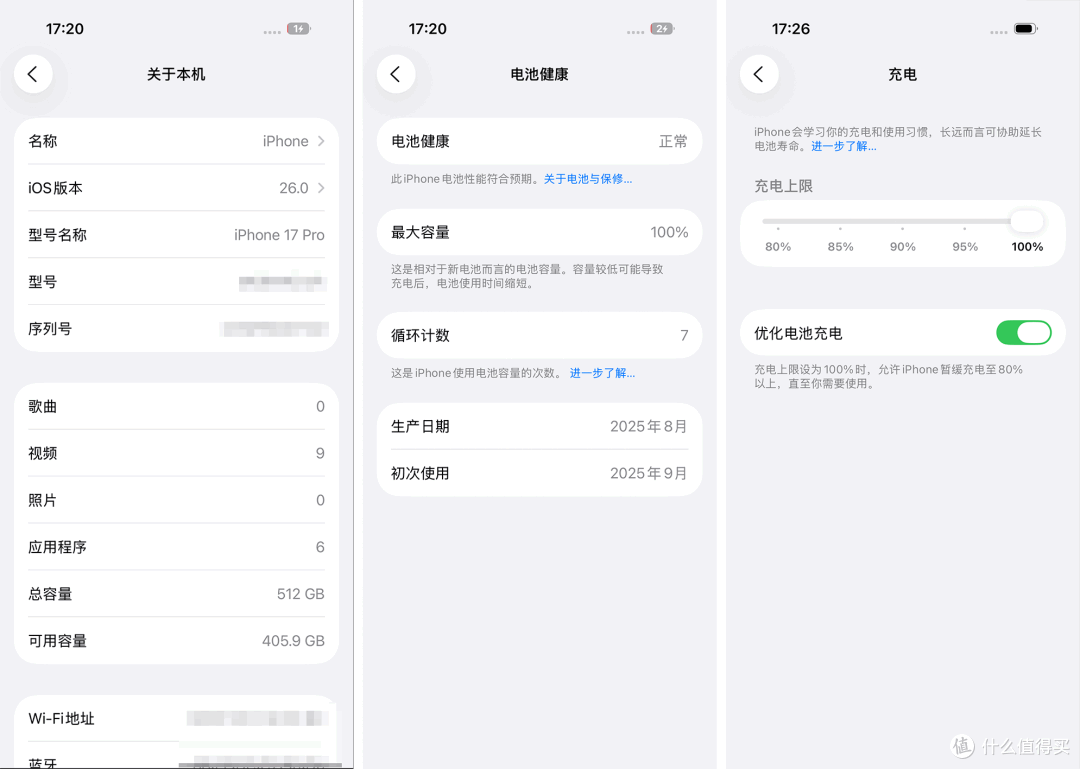Tap the Wi-Fi地址 row

pyautogui.click(x=176, y=719)
